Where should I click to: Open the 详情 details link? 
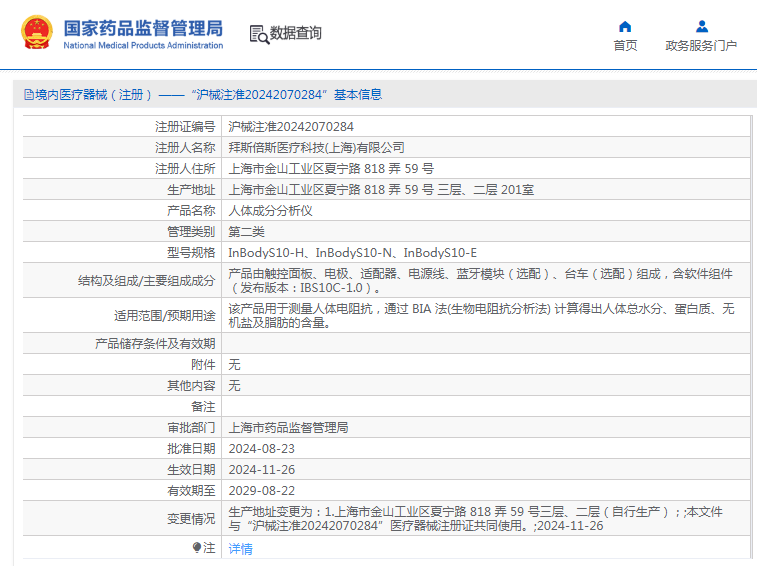click(x=240, y=549)
